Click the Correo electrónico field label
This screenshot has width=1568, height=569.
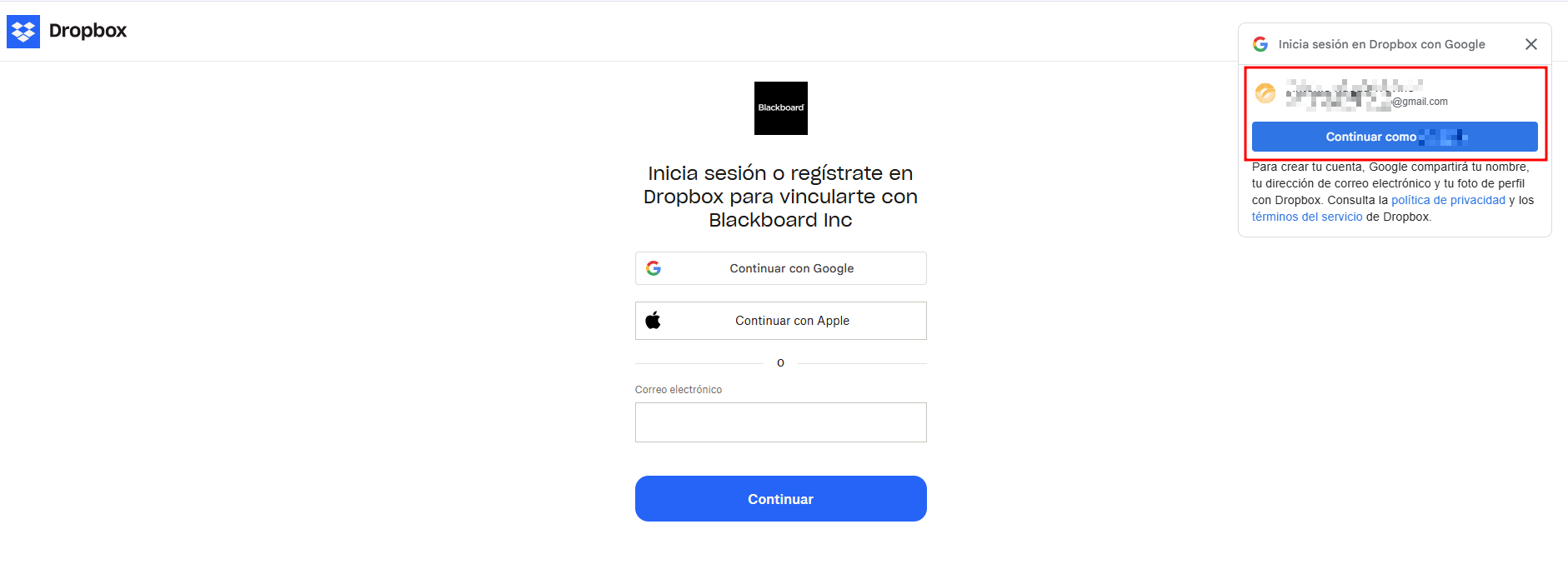pos(679,390)
